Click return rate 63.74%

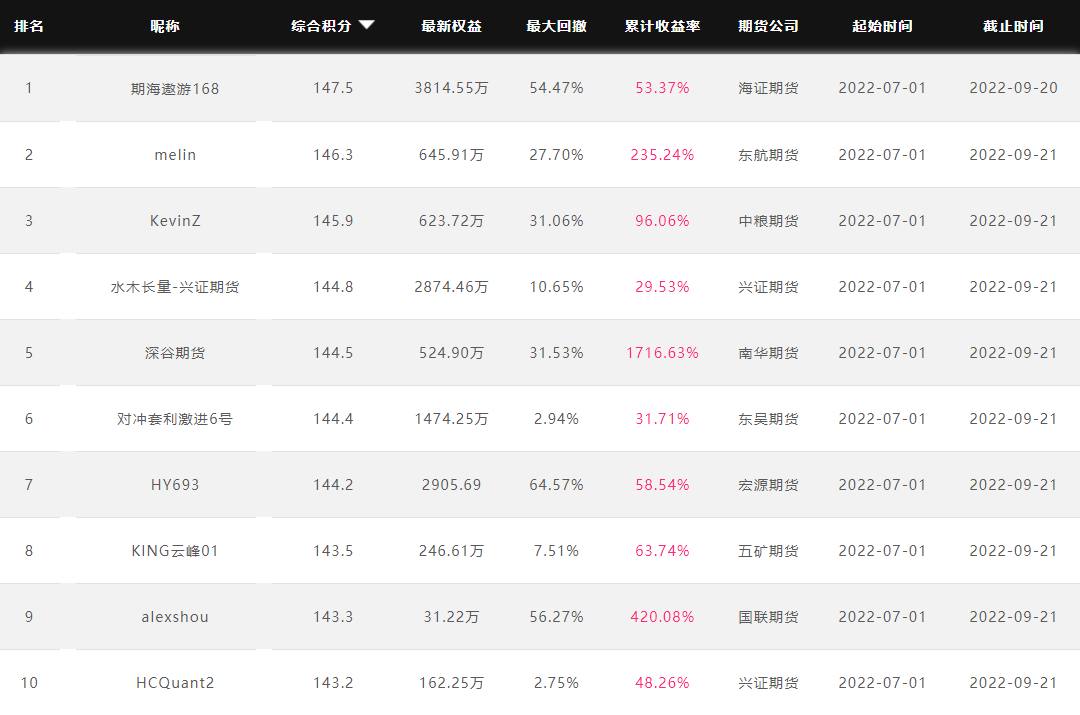663,551
